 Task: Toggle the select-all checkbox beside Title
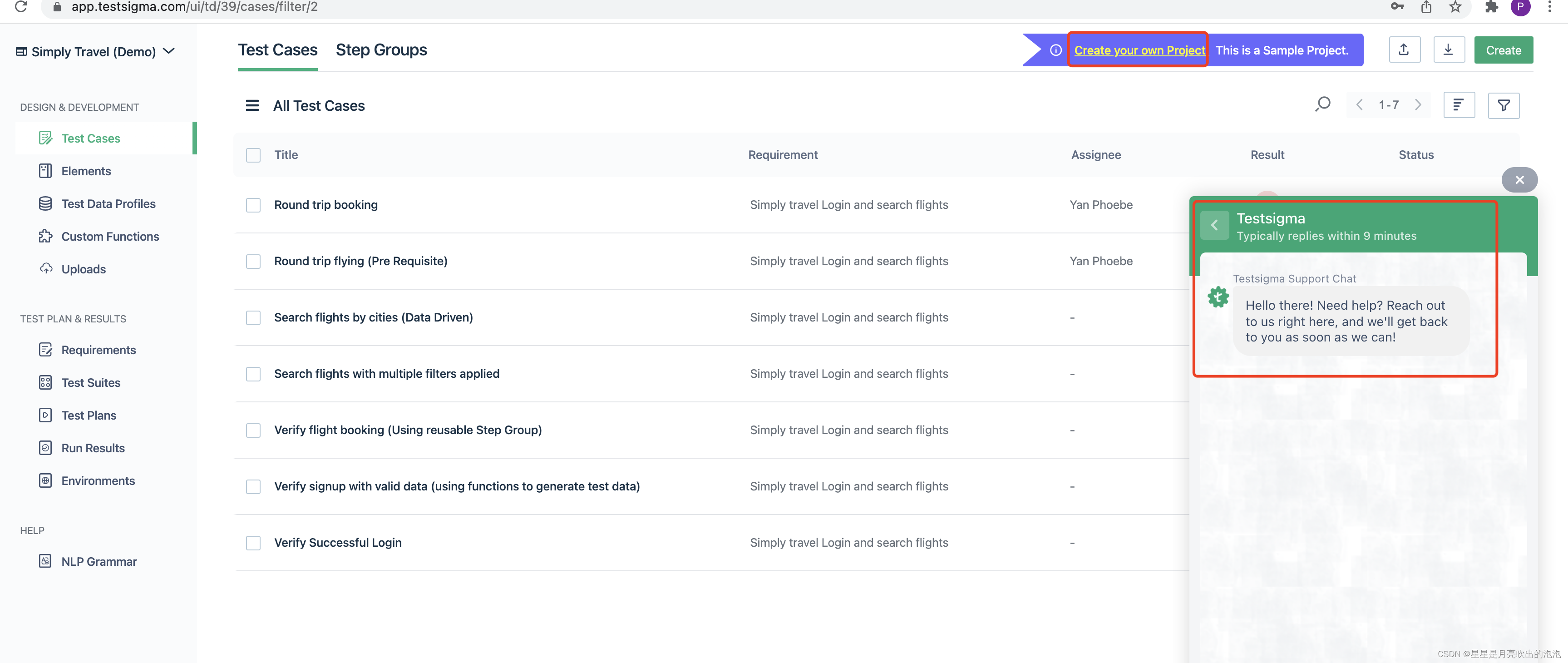(253, 155)
